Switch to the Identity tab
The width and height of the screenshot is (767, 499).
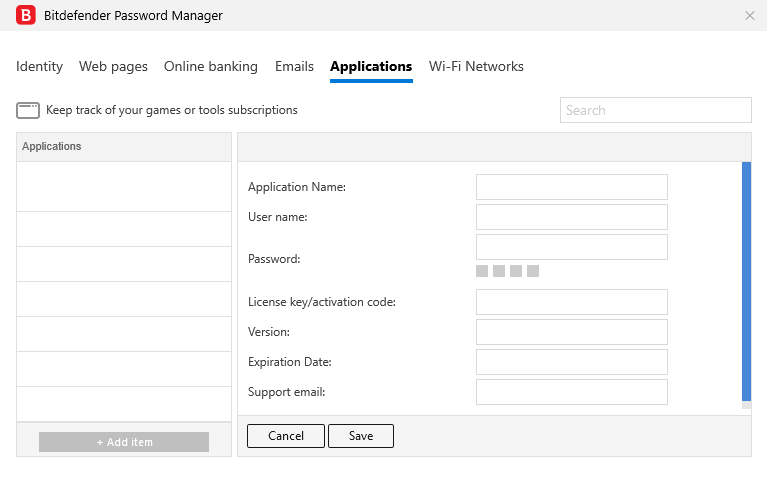[39, 66]
